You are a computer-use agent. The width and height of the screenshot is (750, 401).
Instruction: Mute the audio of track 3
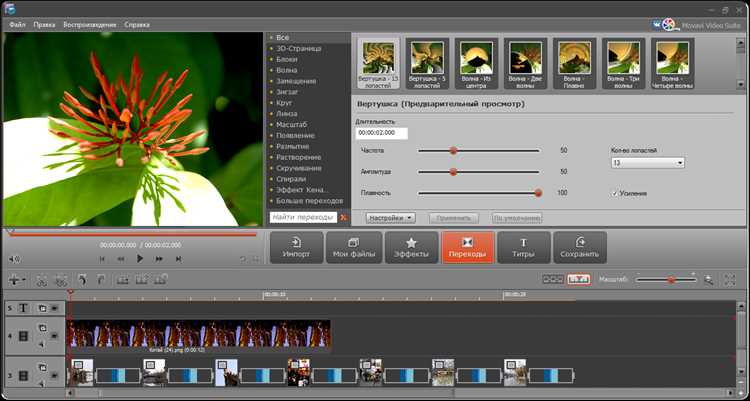point(42,384)
